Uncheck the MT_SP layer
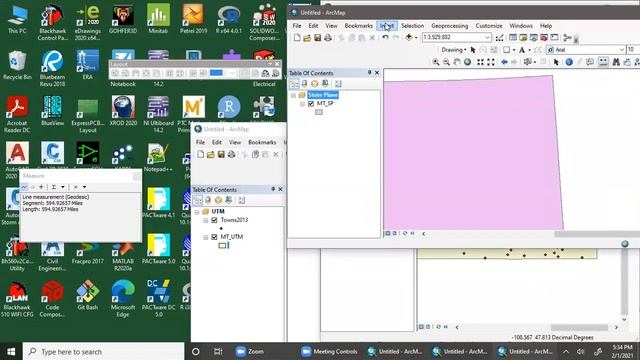Image resolution: width=640 pixels, height=360 pixels. (311, 104)
